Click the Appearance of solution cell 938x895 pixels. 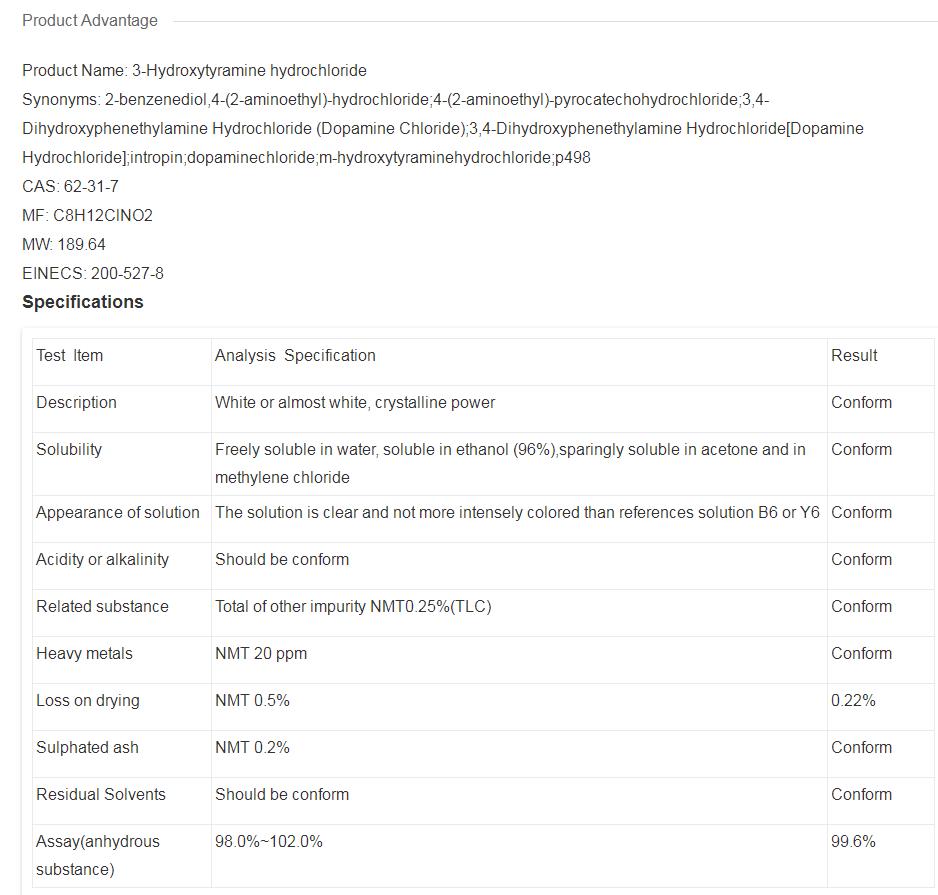(118, 513)
